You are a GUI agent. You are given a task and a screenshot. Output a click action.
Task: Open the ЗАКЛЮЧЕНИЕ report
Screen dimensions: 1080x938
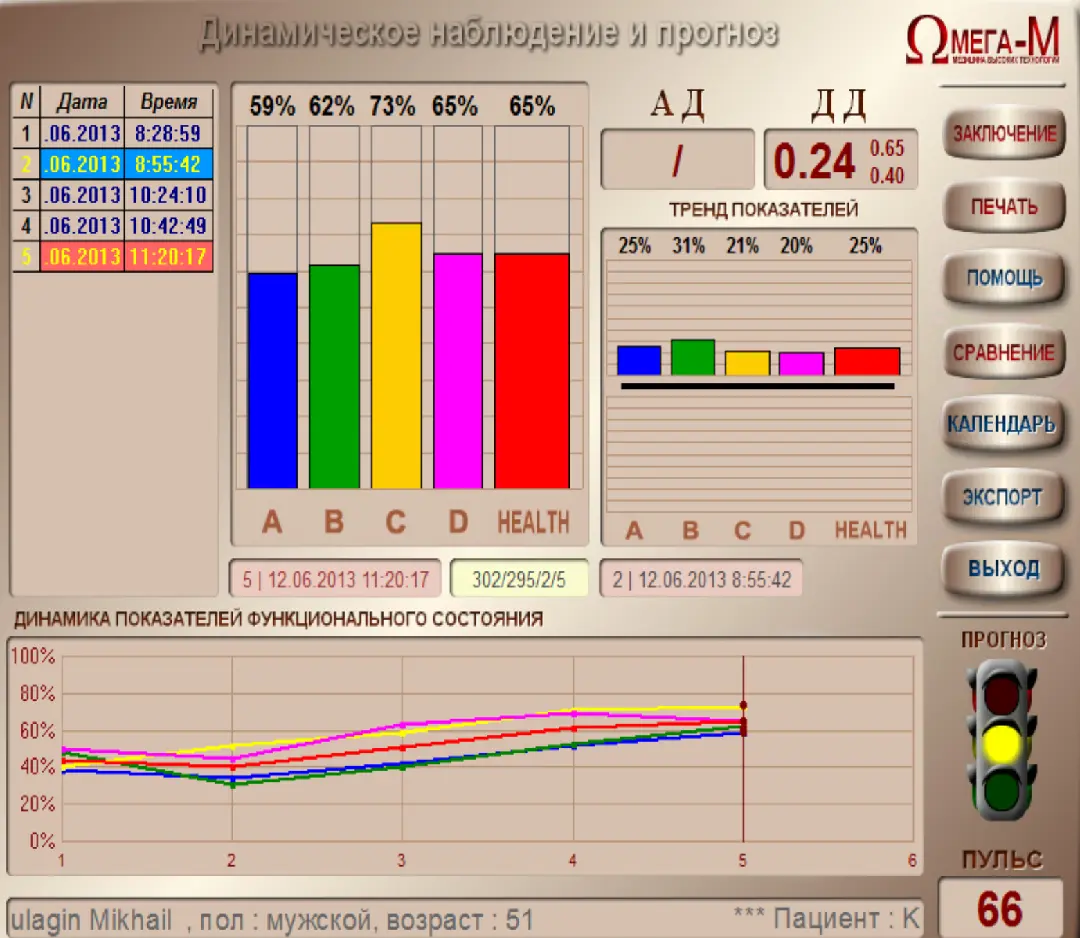click(1004, 133)
